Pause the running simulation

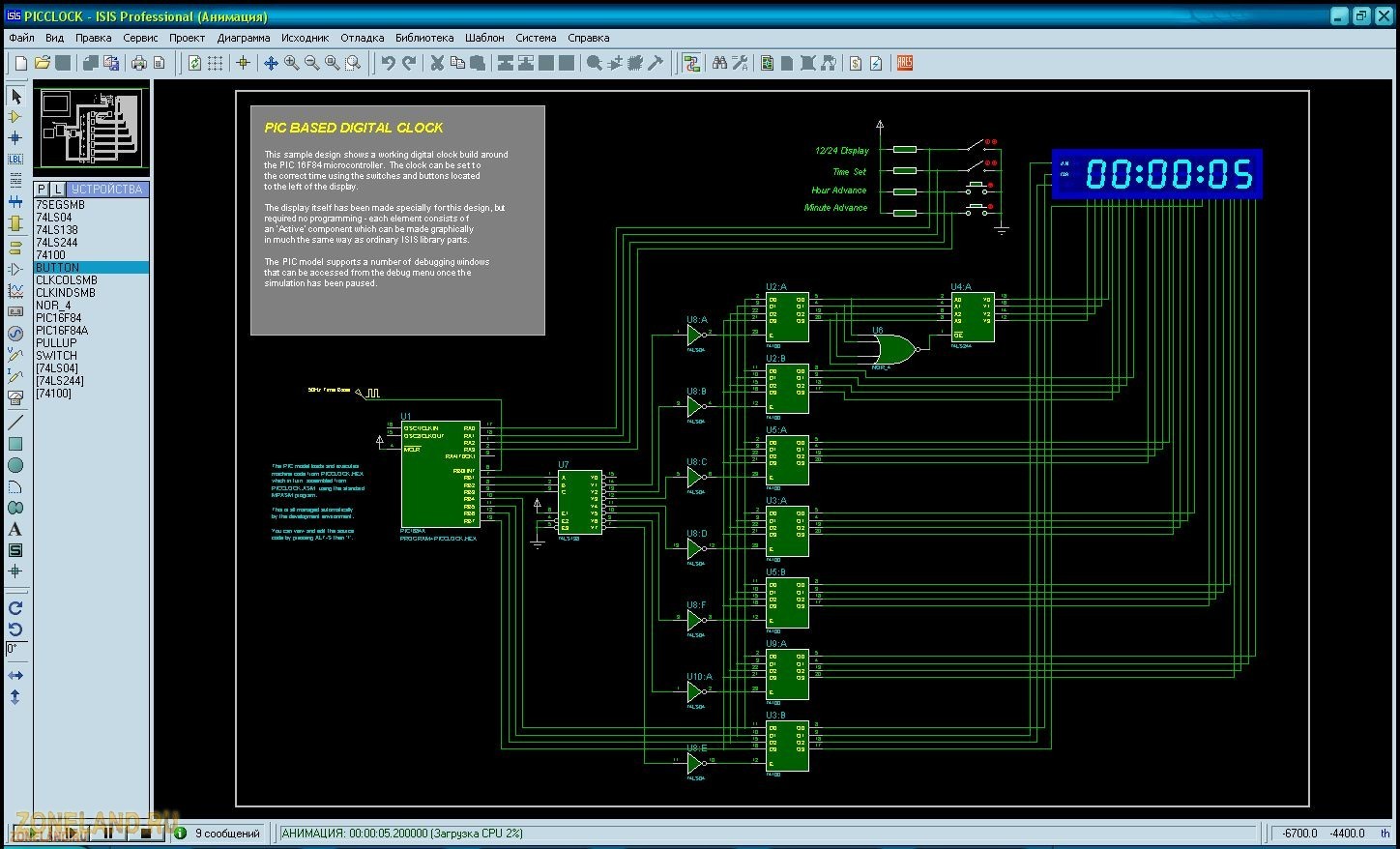107,834
